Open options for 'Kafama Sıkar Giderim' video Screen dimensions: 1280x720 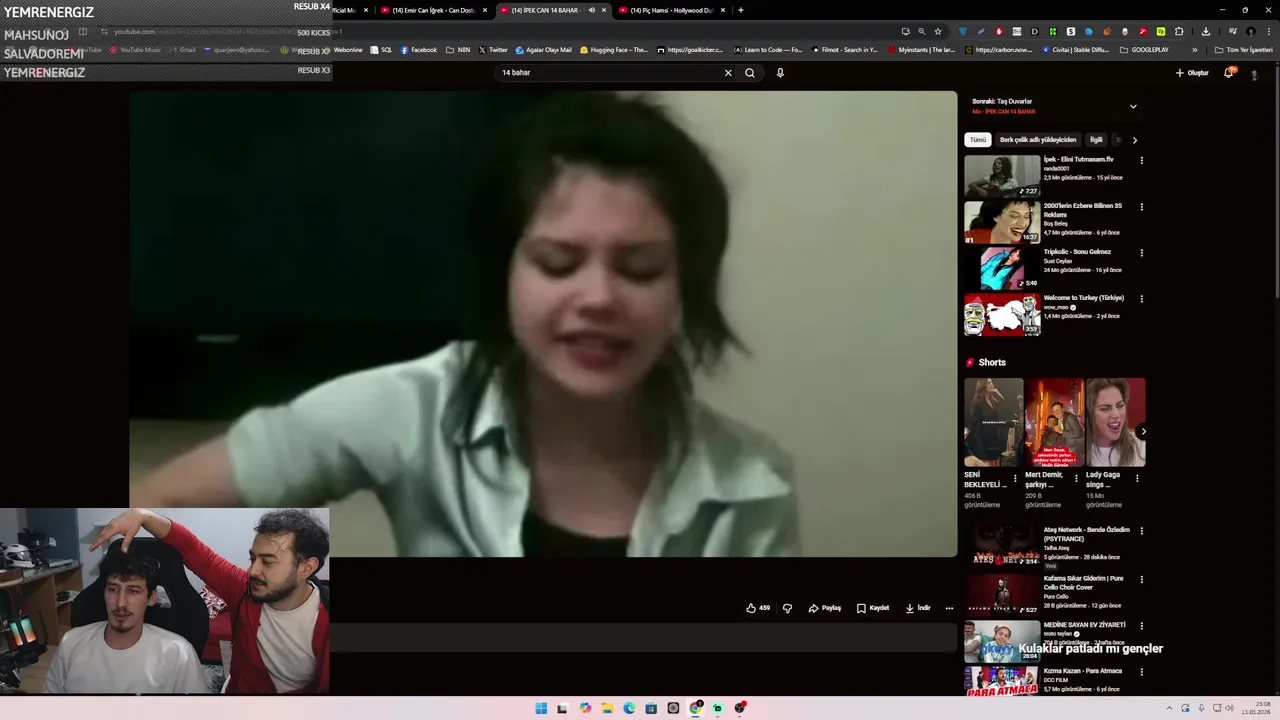pyautogui.click(x=1141, y=579)
